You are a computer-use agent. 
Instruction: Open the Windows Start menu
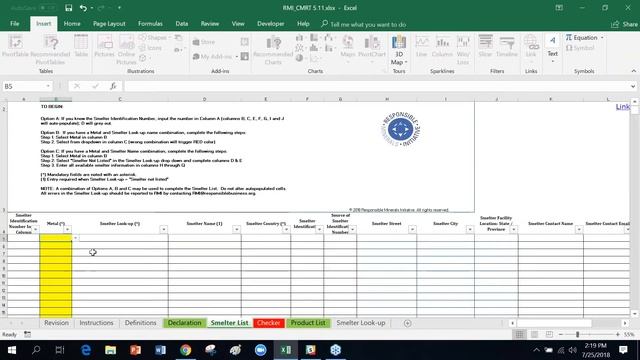click(11, 350)
